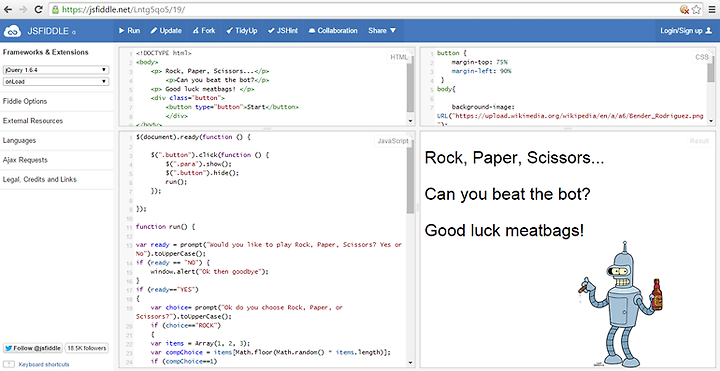
Task: Click the CSS panel label
Action: [x=702, y=57]
